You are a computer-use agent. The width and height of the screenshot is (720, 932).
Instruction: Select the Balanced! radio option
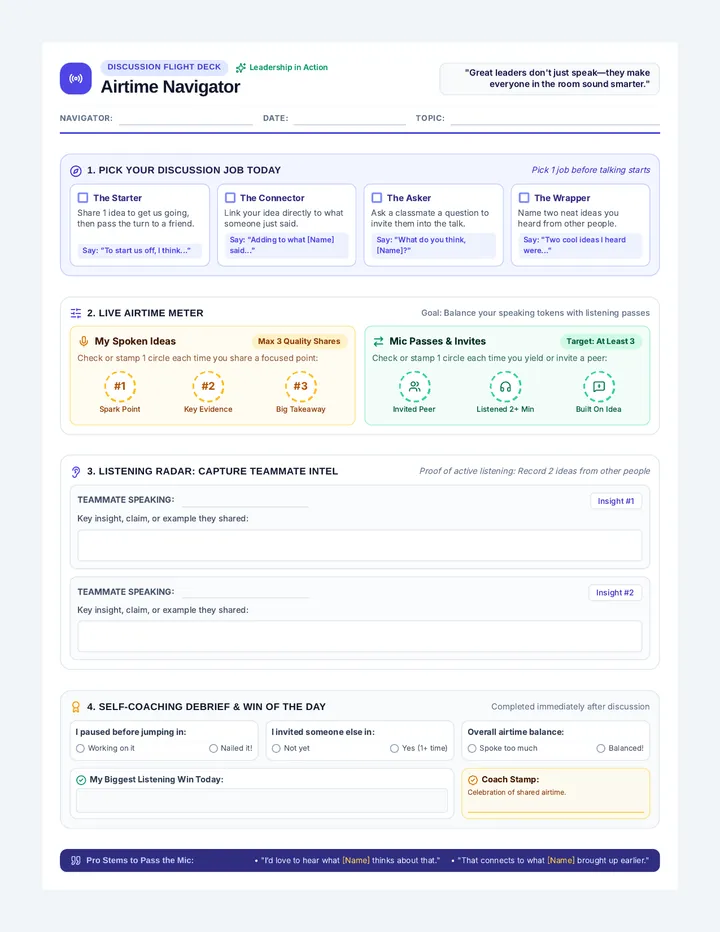coord(600,748)
